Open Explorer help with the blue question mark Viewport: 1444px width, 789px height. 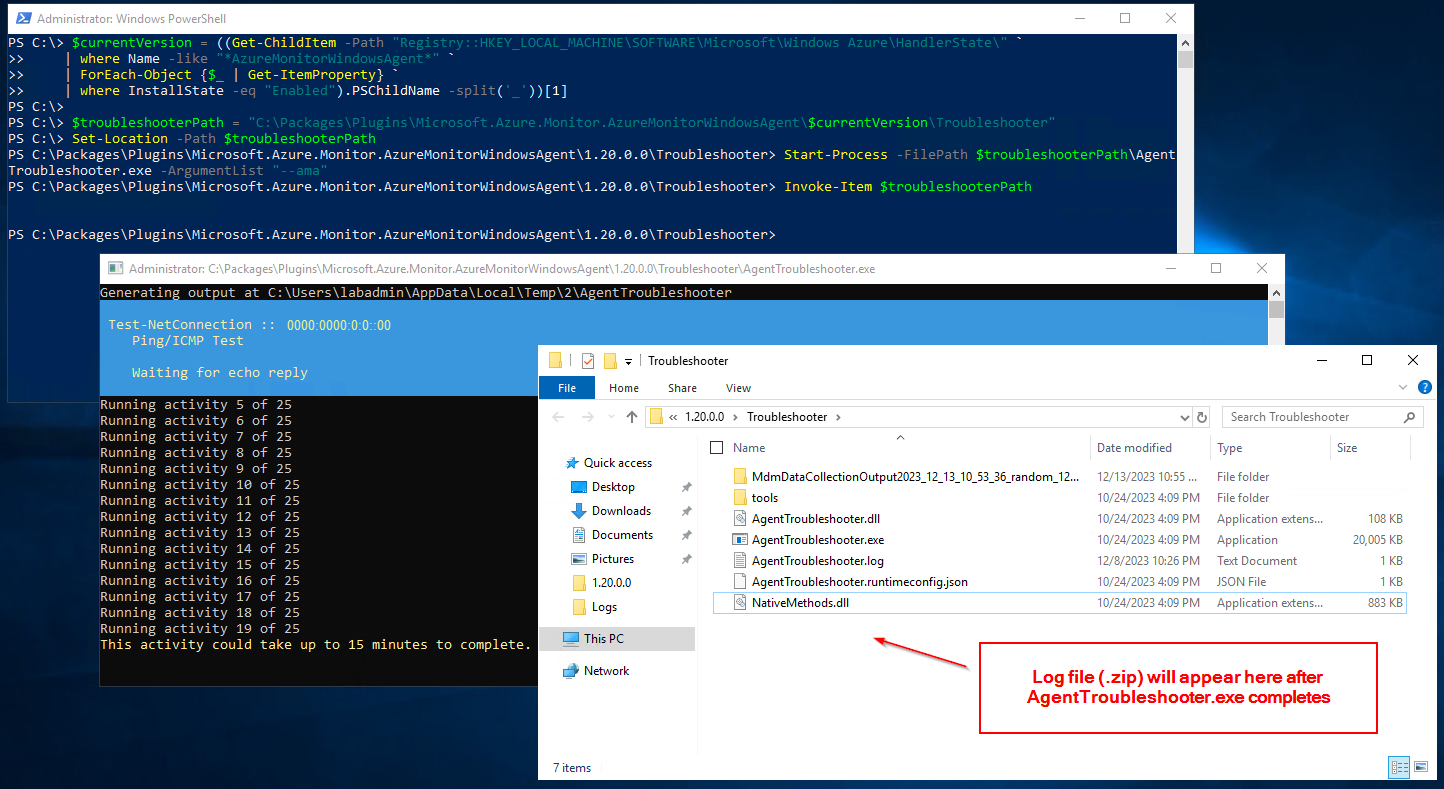coord(1425,388)
